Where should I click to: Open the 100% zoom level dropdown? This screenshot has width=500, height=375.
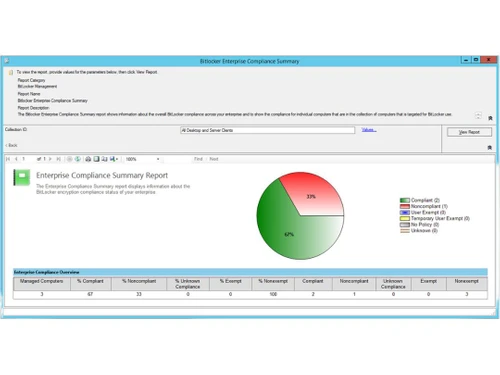click(x=143, y=159)
